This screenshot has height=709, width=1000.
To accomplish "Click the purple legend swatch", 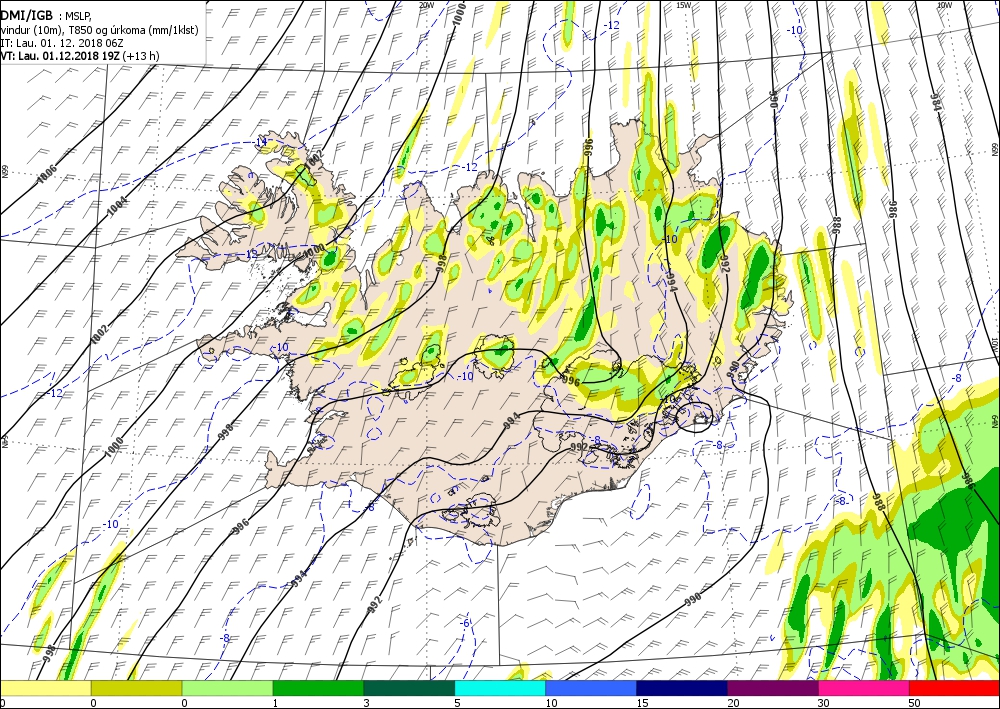I will tap(772, 688).
